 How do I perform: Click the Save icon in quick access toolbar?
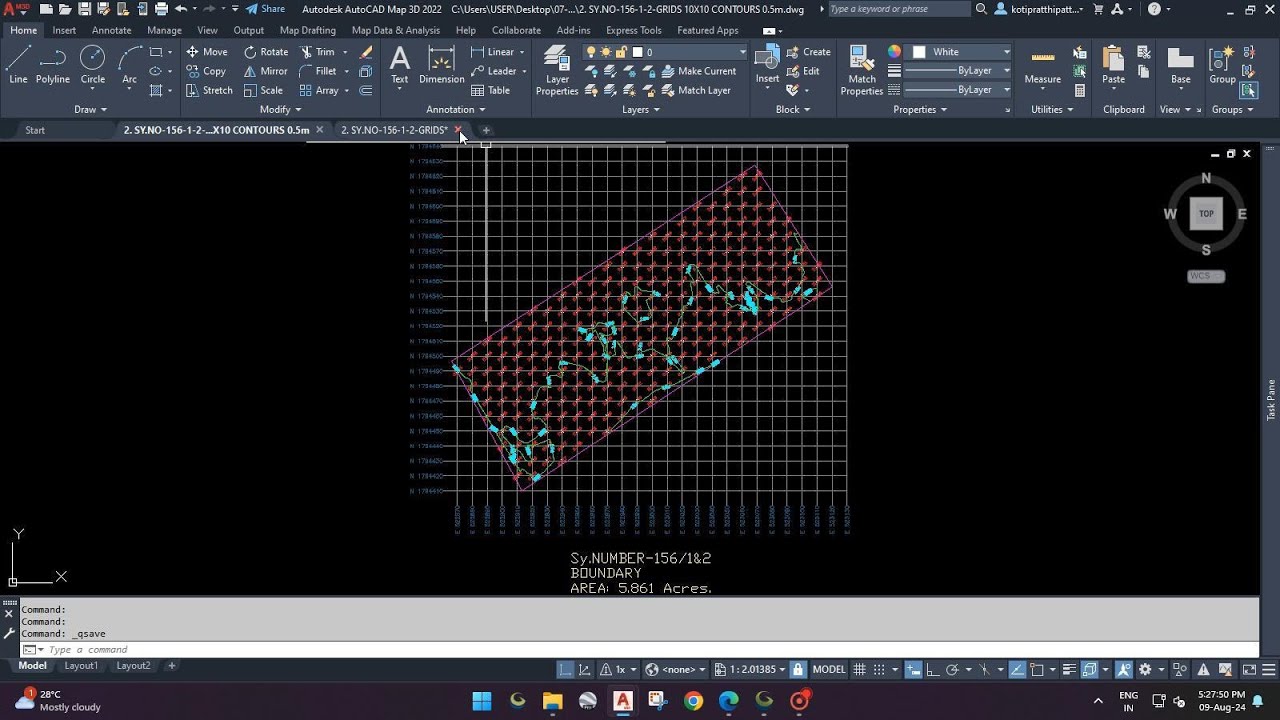click(x=85, y=9)
